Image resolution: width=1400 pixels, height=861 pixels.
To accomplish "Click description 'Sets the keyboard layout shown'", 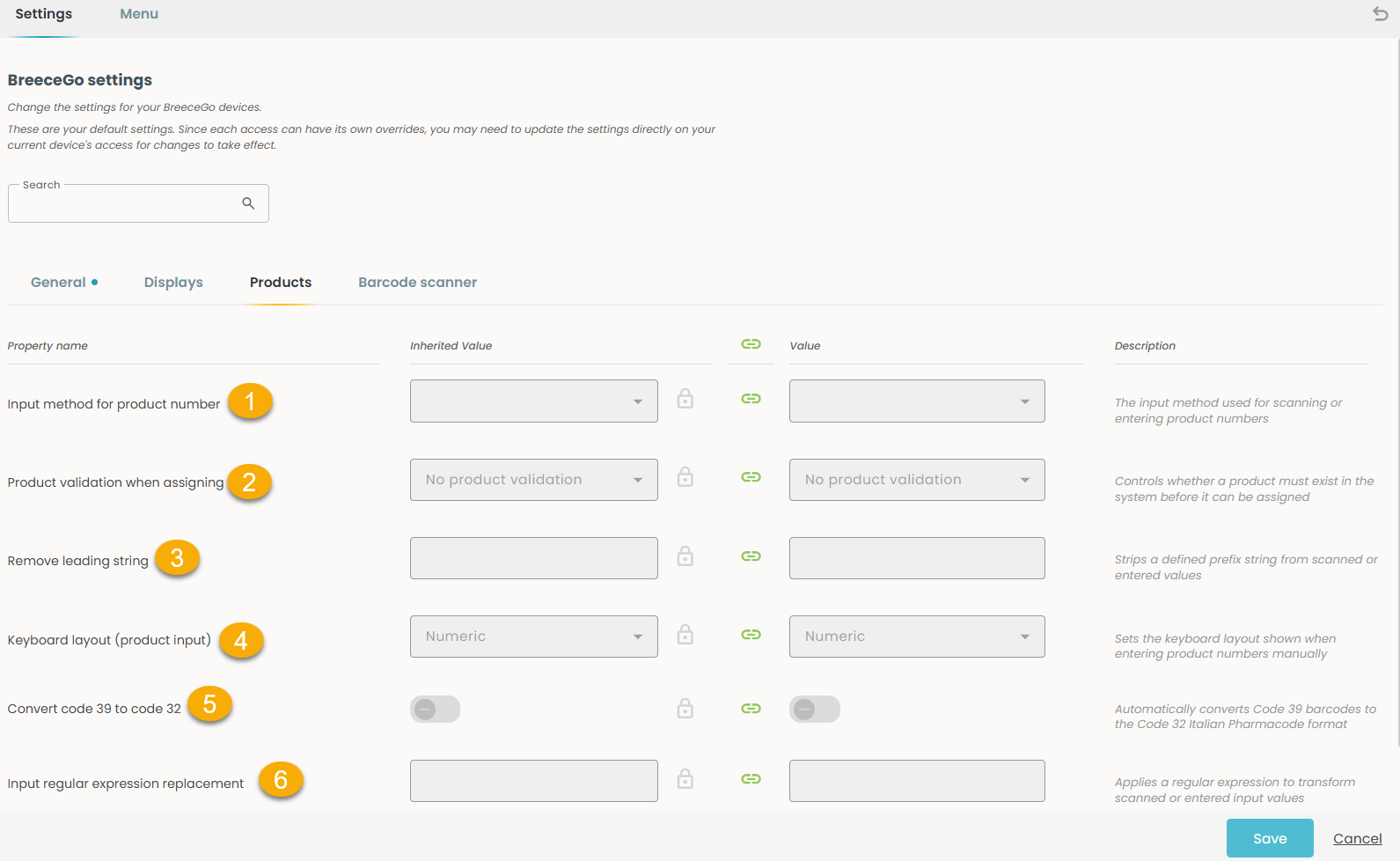I will coord(1225,646).
